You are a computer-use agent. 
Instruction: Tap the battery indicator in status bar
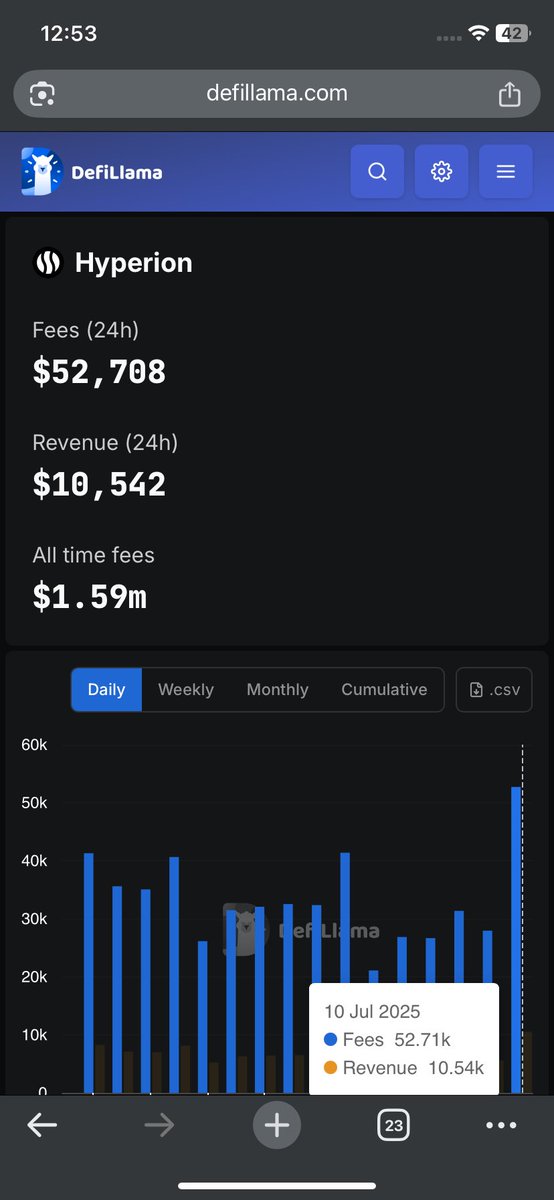tap(512, 33)
